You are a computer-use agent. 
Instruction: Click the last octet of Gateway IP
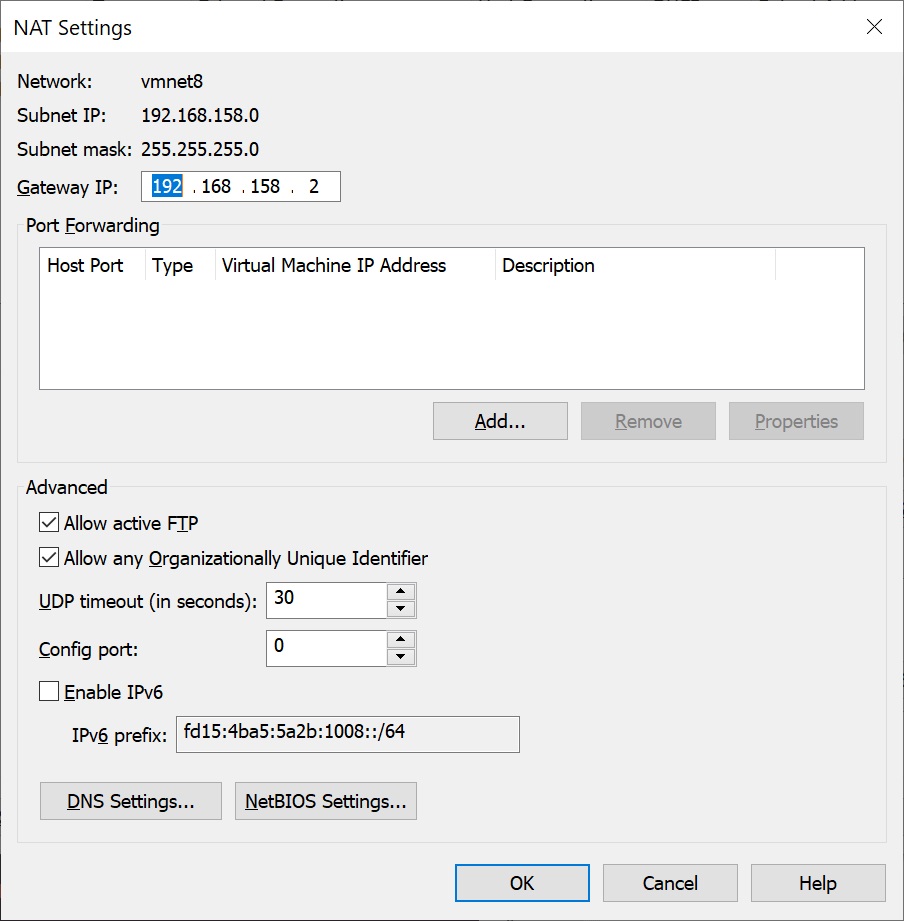pos(314,187)
